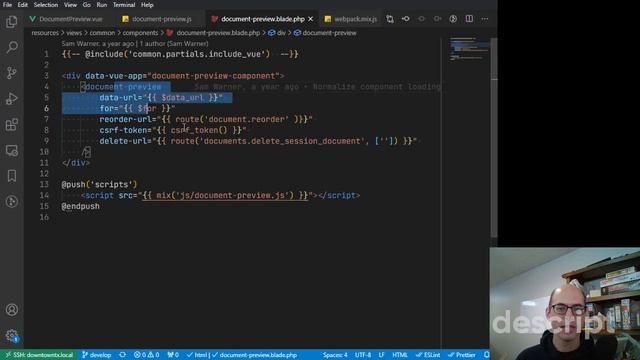Open the GitLens view in activity bar
Screen dimensions: 640x360
(12, 202)
